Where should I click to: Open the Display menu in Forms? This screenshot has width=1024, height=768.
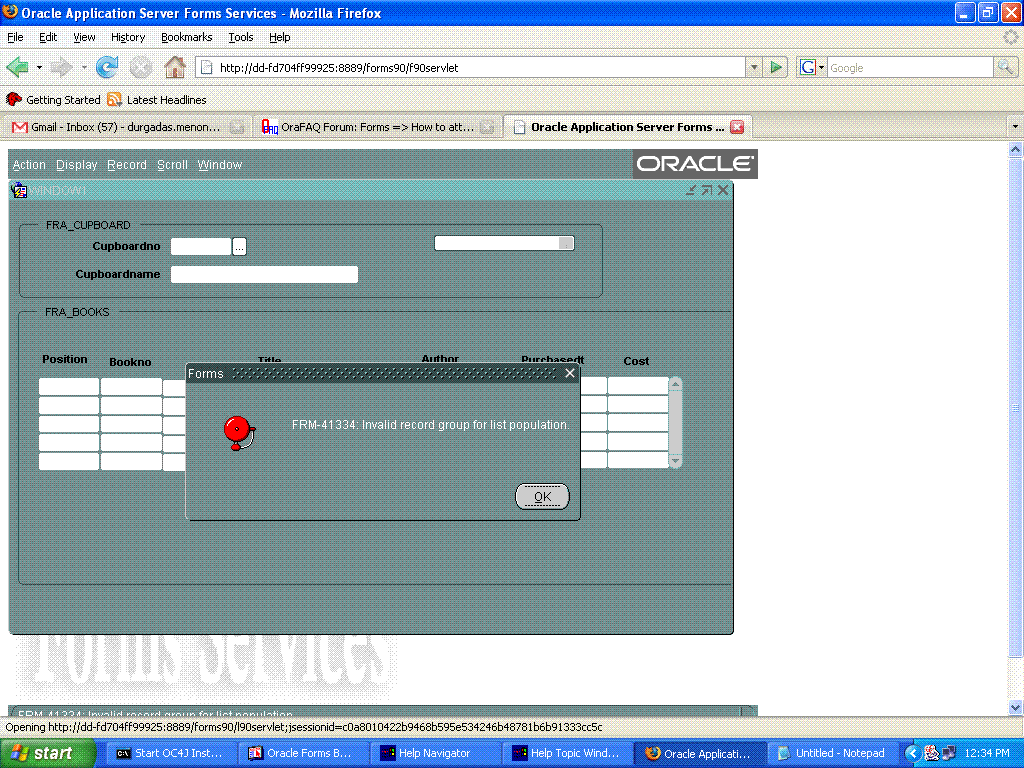(76, 165)
